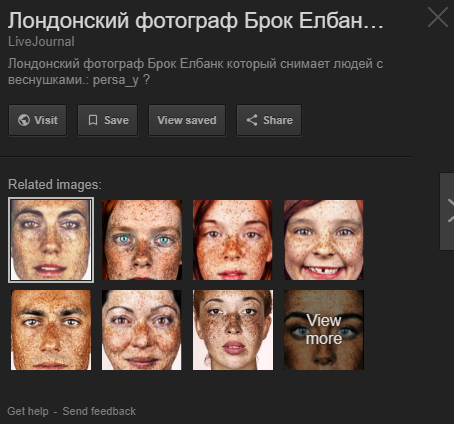This screenshot has width=454, height=424.
Task: Open the dark-browed man thumbnail in second row
Action: coord(51,330)
